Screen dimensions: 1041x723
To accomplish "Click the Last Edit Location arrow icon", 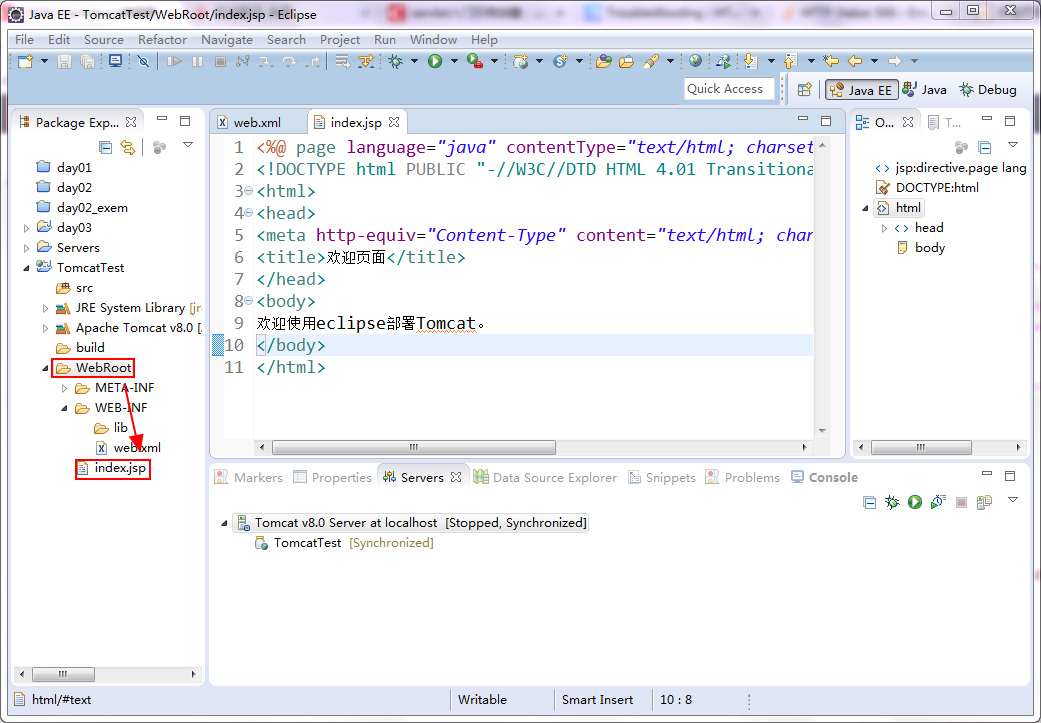I will pyautogui.click(x=831, y=61).
